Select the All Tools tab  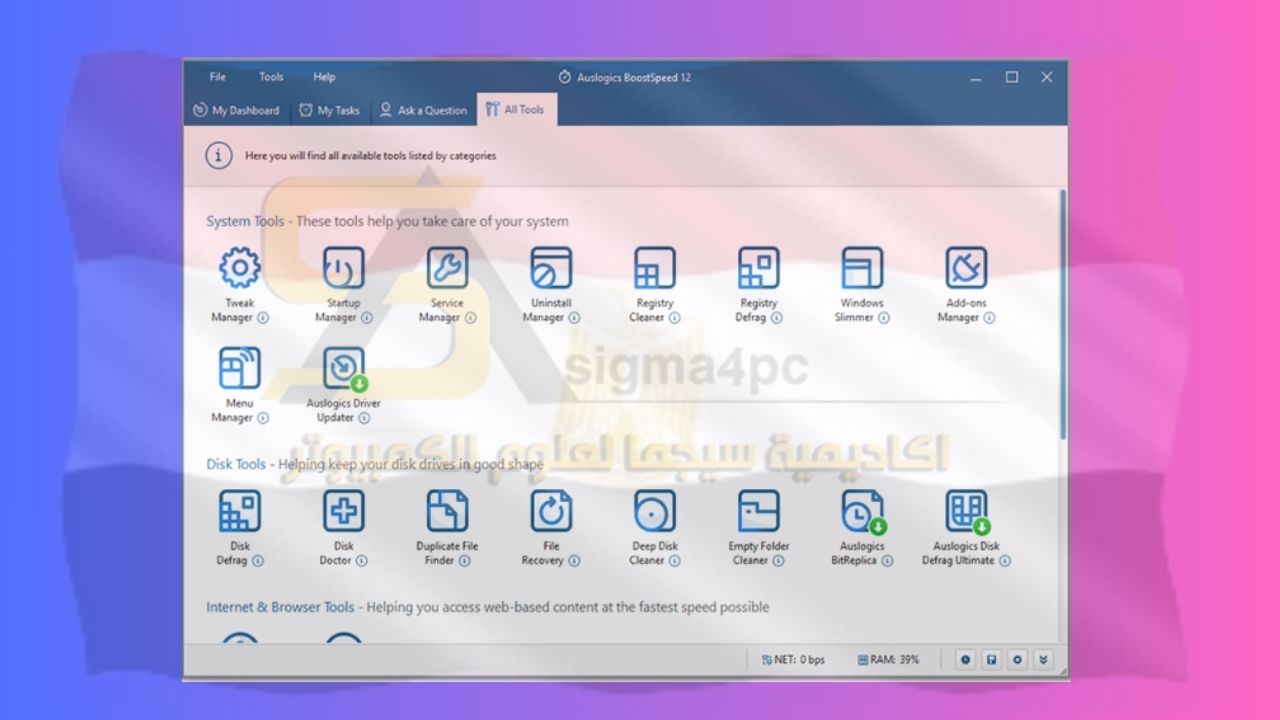point(516,110)
